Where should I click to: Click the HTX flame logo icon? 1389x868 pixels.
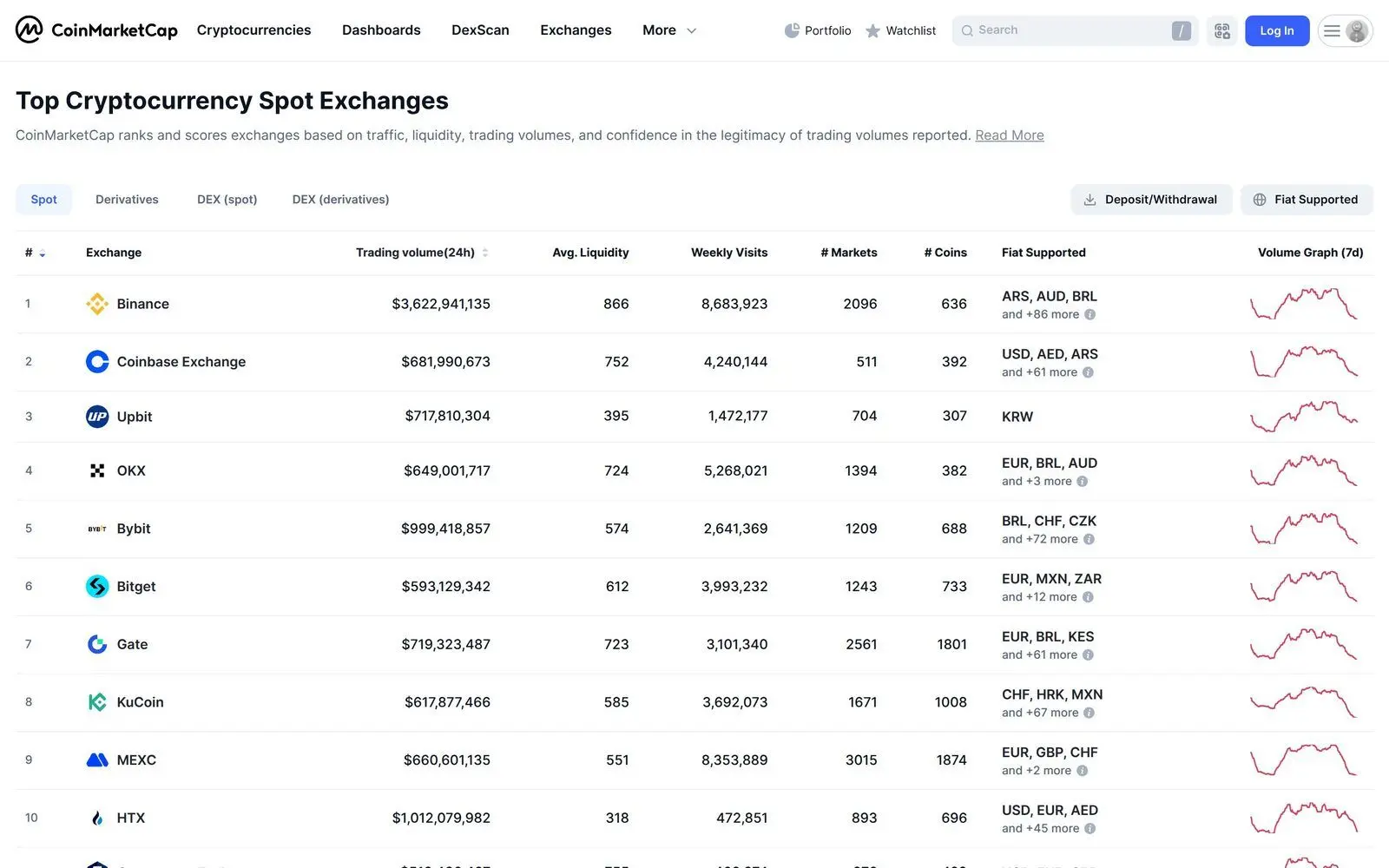point(97,818)
